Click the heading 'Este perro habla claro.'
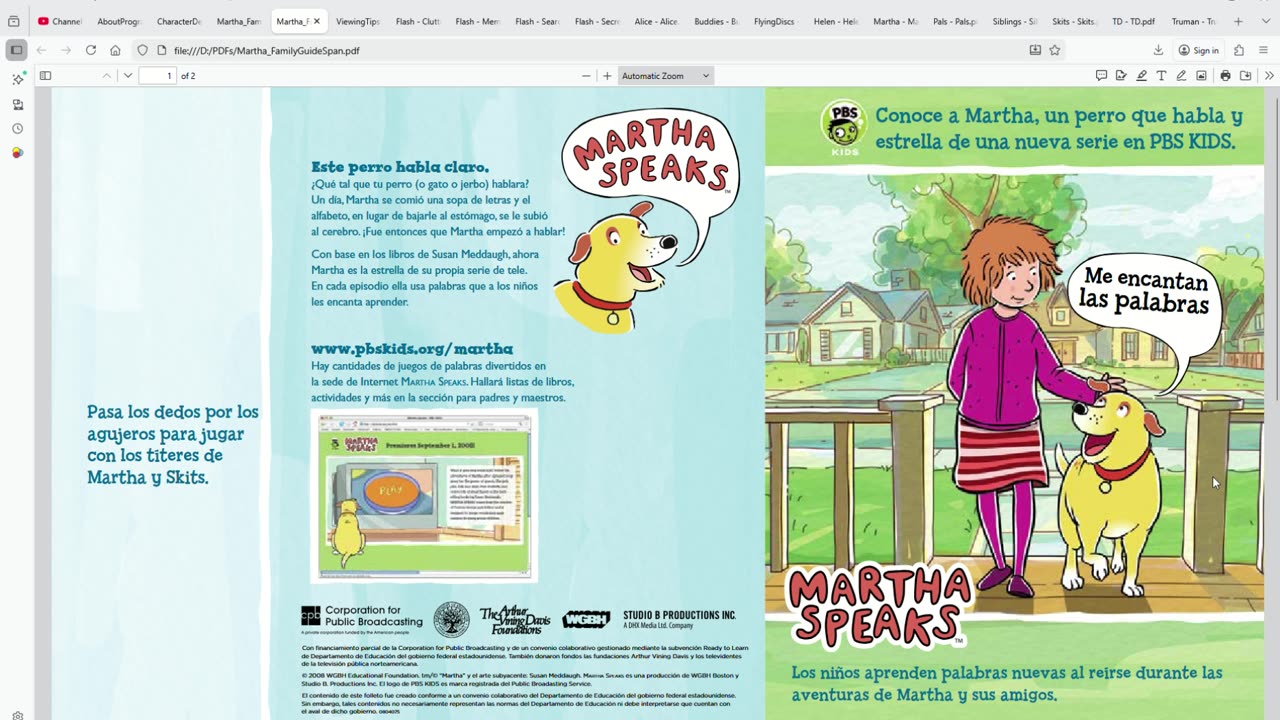This screenshot has height=720, width=1280. (x=400, y=167)
